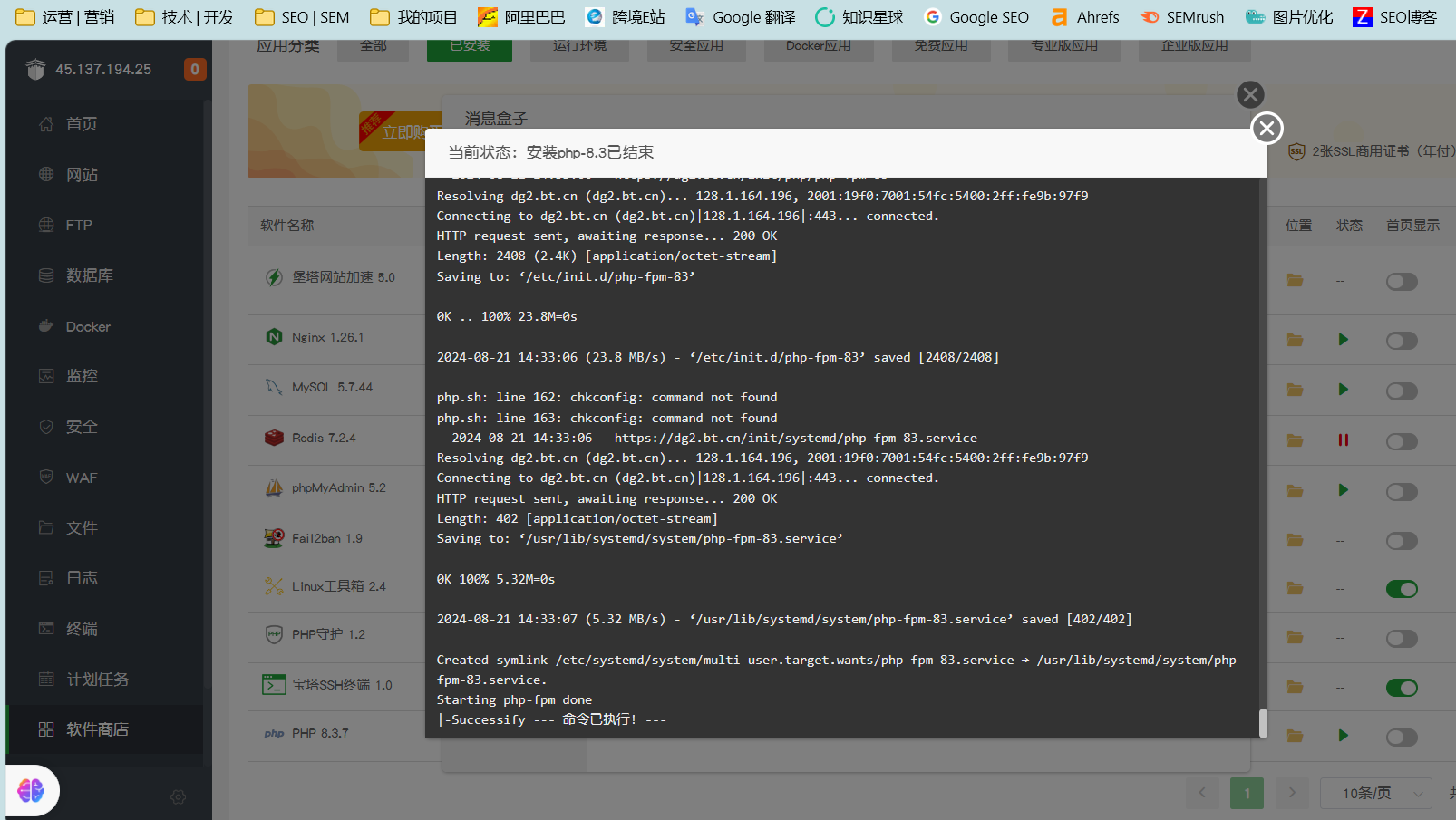Open the 监控 monitoring sidebar item
1456x820 pixels.
(x=104, y=376)
